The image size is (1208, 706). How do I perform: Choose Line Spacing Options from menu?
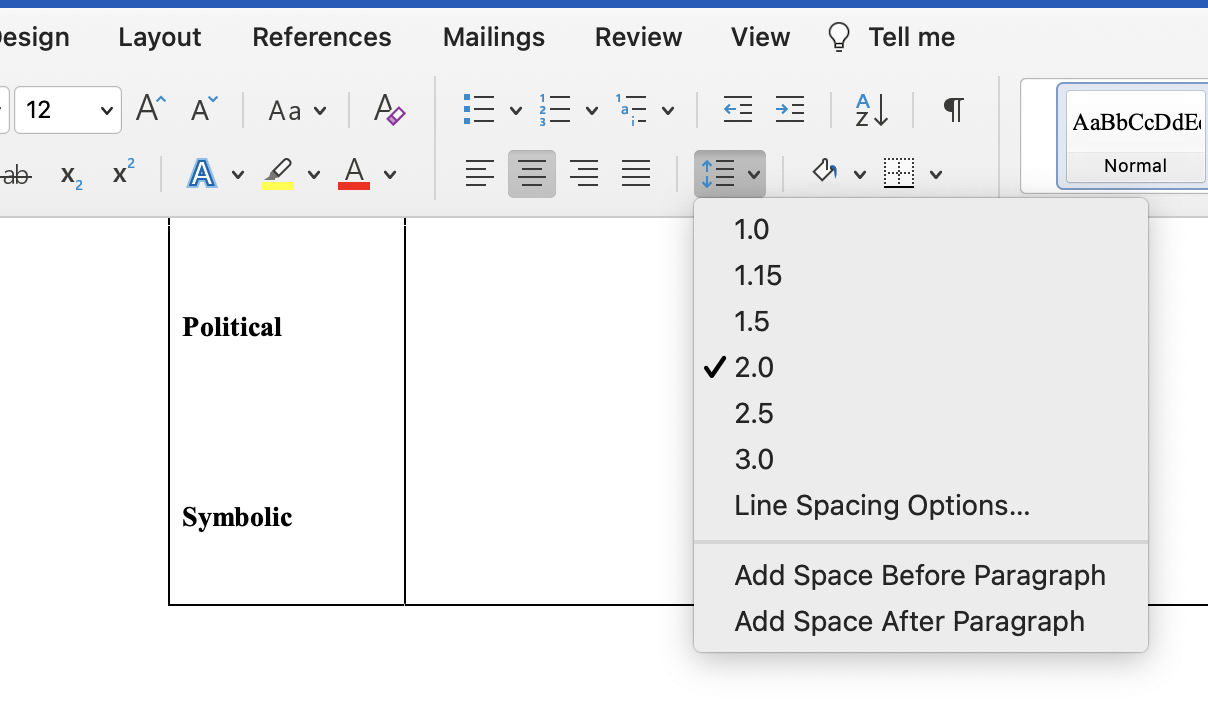pyautogui.click(x=881, y=505)
